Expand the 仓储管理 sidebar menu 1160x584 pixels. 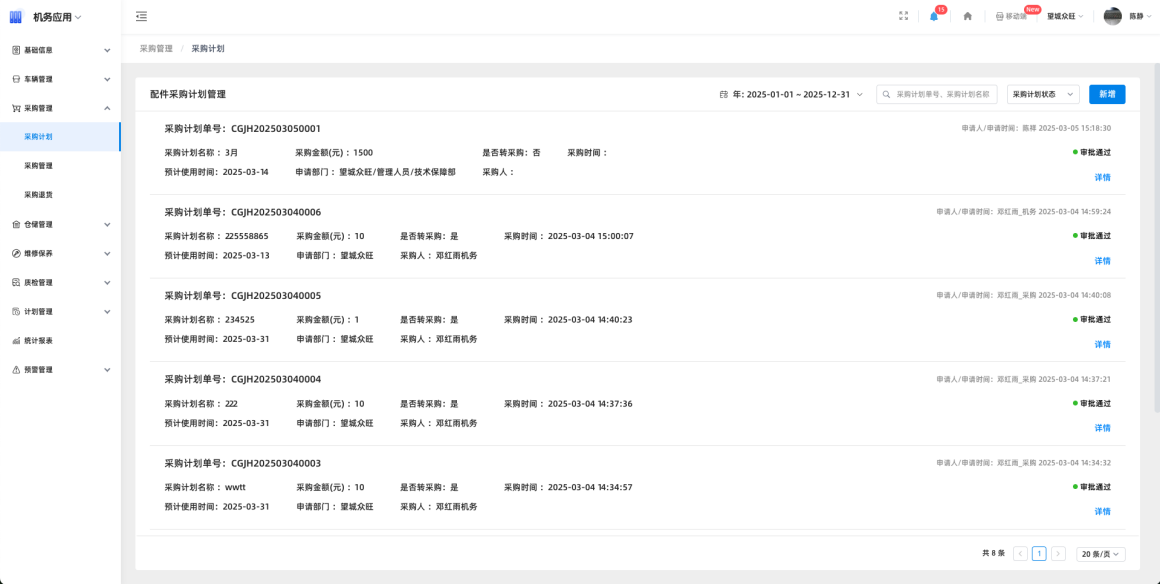pyautogui.click(x=60, y=225)
